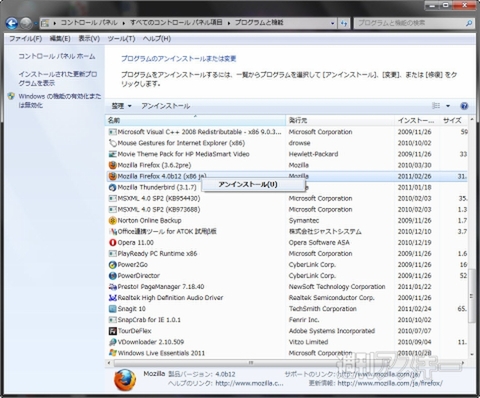The image size is (480, 398).
Task: Select the Presto! PageManager icon
Action: tap(113, 287)
